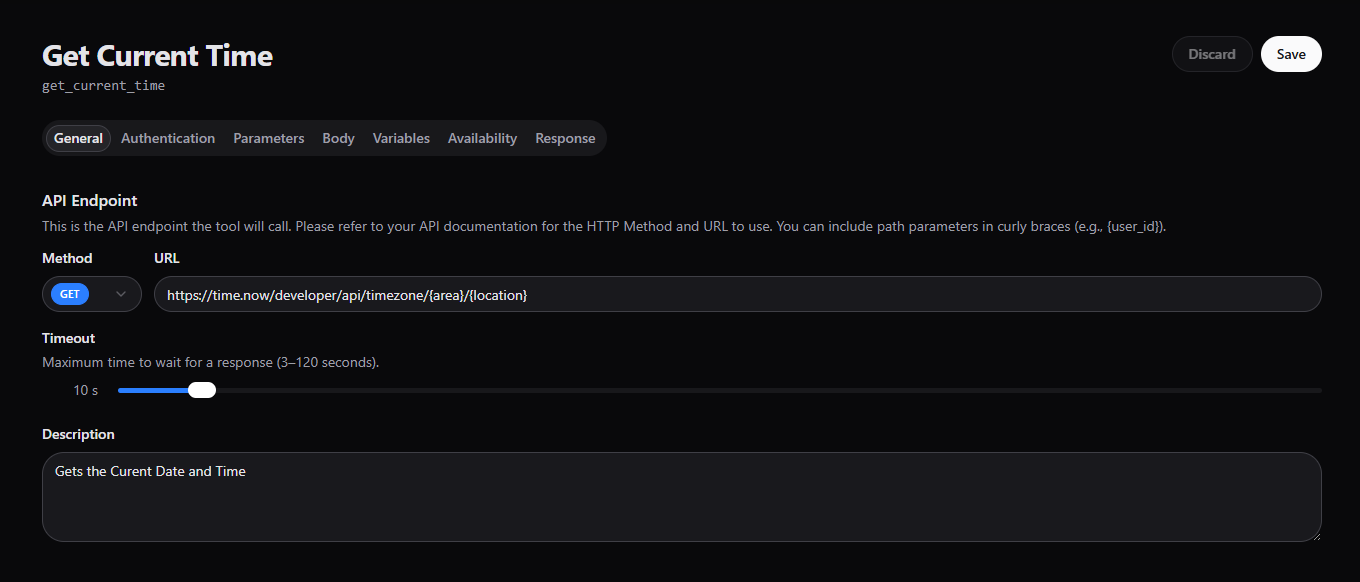Viewport: 1360px width, 582px height.
Task: Expand the Method dropdown chevron
Action: click(x=121, y=294)
